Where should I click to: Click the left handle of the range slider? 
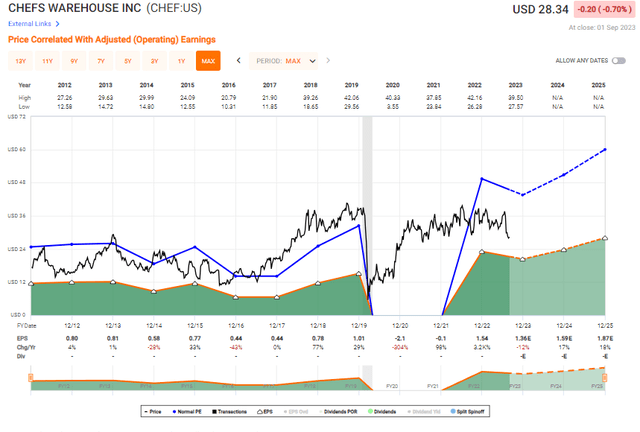pos(31,378)
